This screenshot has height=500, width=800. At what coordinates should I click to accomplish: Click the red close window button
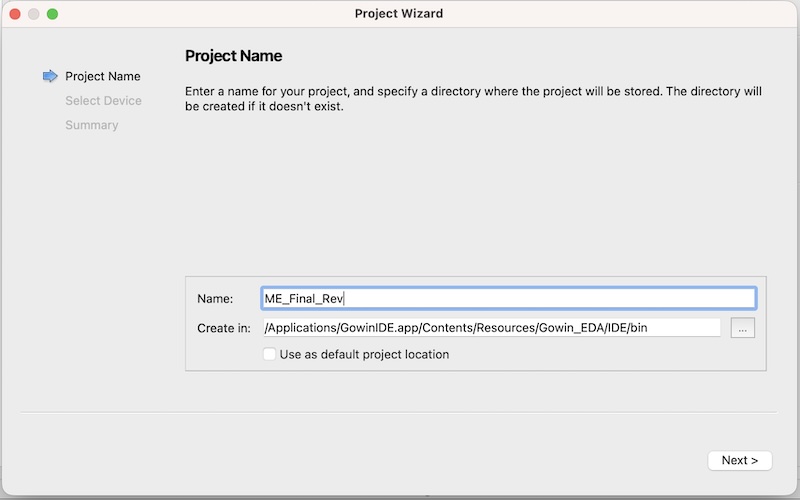point(15,14)
